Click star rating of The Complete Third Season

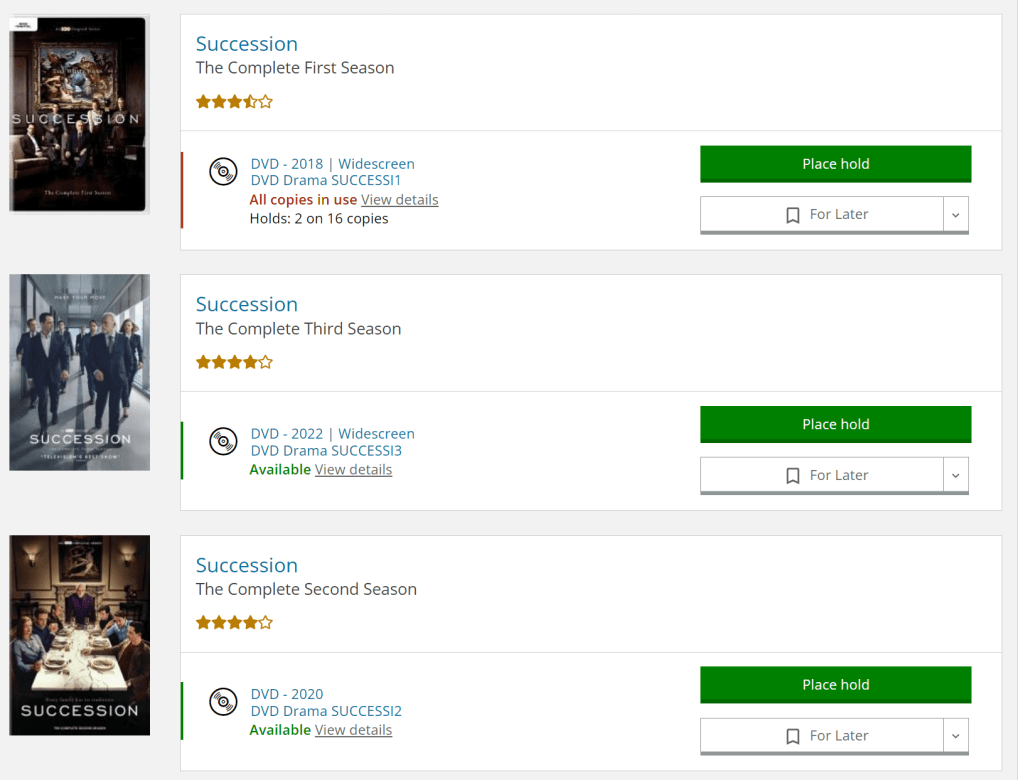[x=234, y=362]
